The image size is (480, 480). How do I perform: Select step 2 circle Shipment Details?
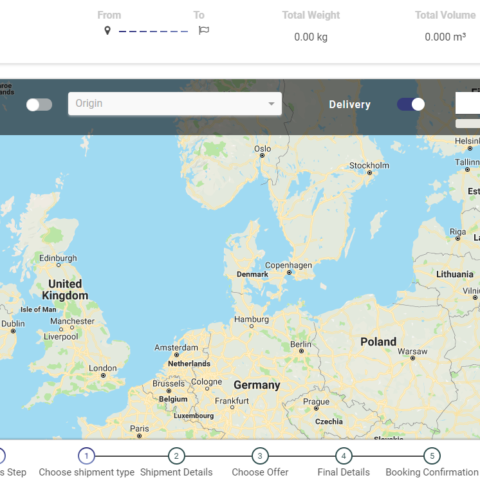(x=176, y=456)
